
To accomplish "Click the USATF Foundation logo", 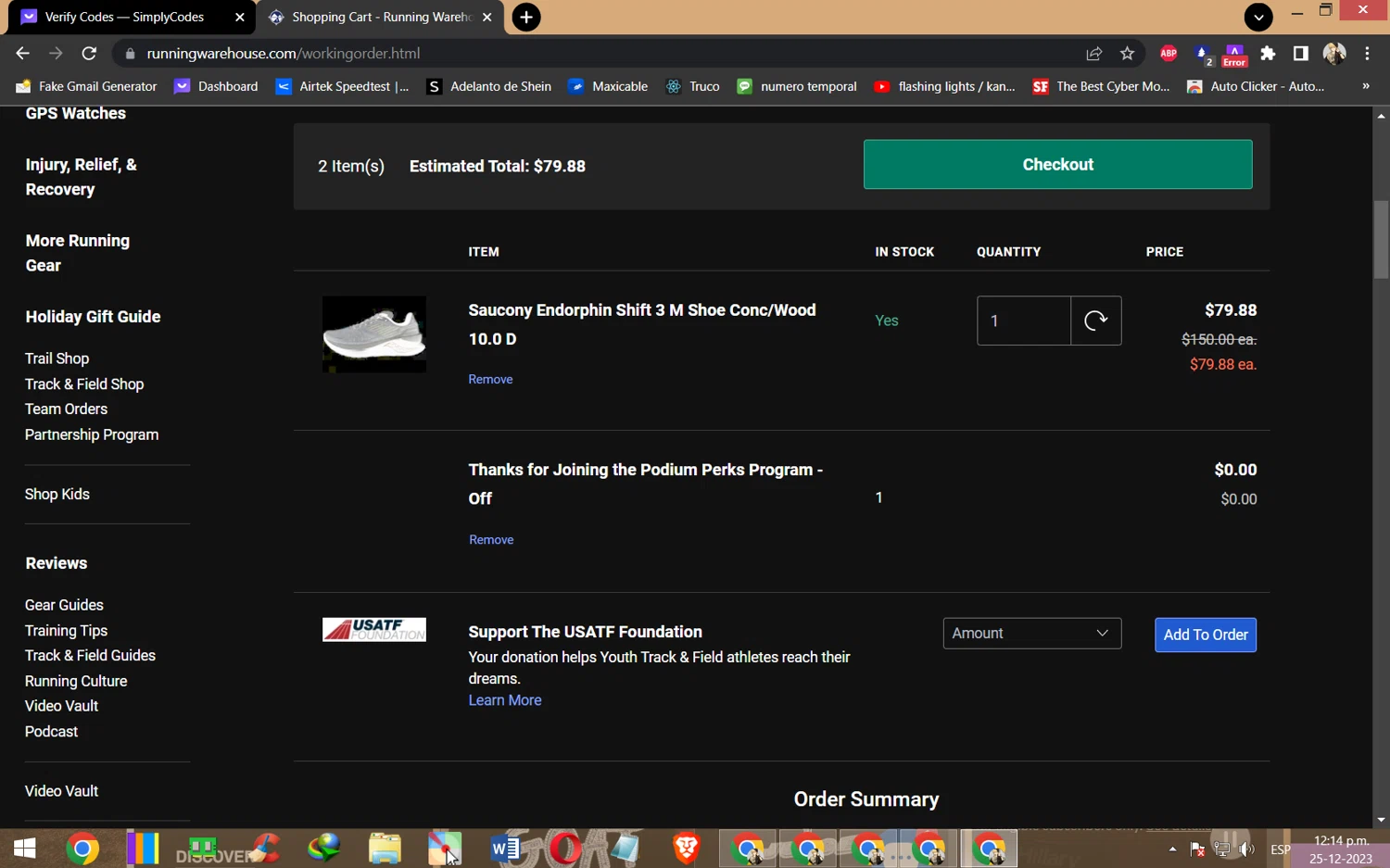I will [x=374, y=629].
